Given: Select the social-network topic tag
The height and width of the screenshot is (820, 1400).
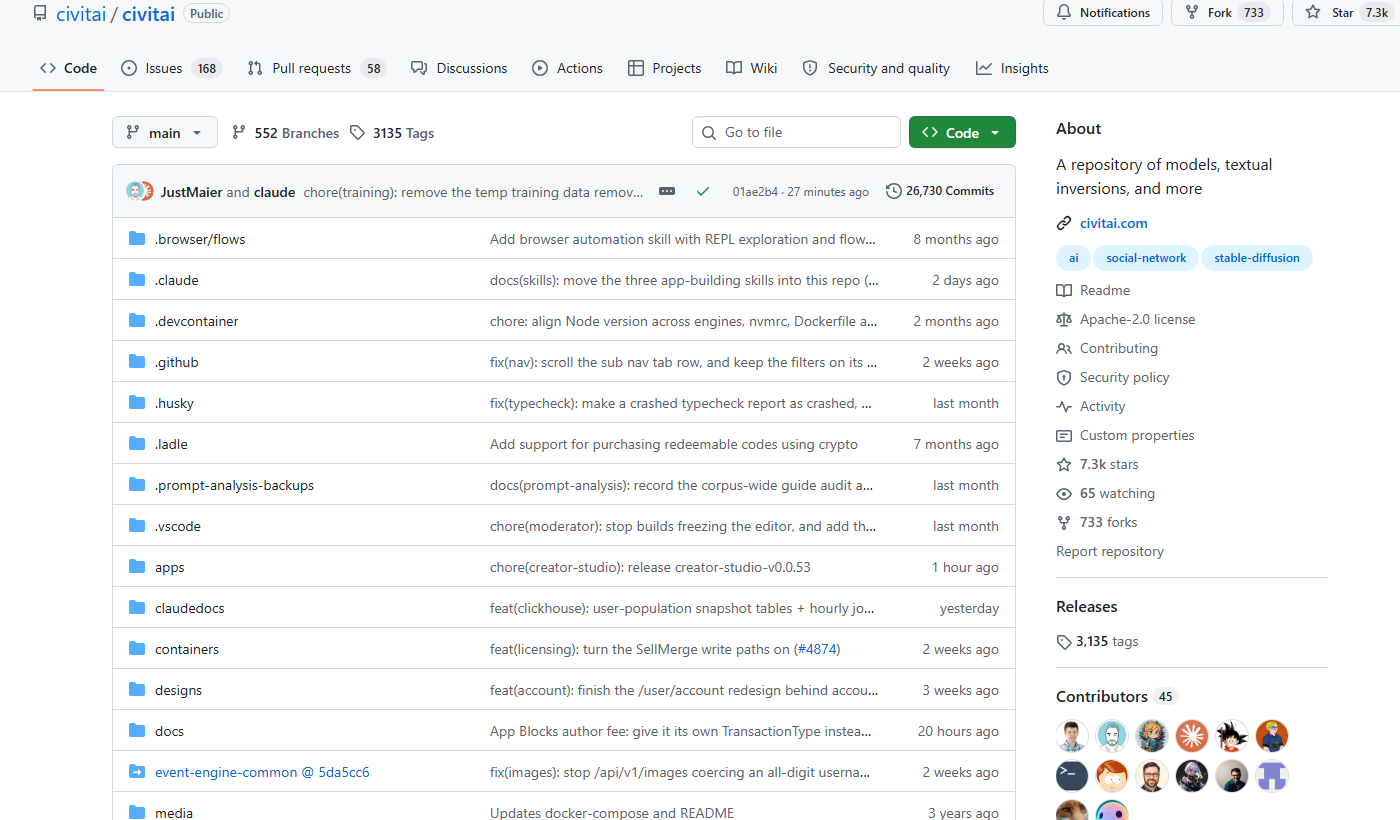Looking at the screenshot, I should click(x=1146, y=258).
